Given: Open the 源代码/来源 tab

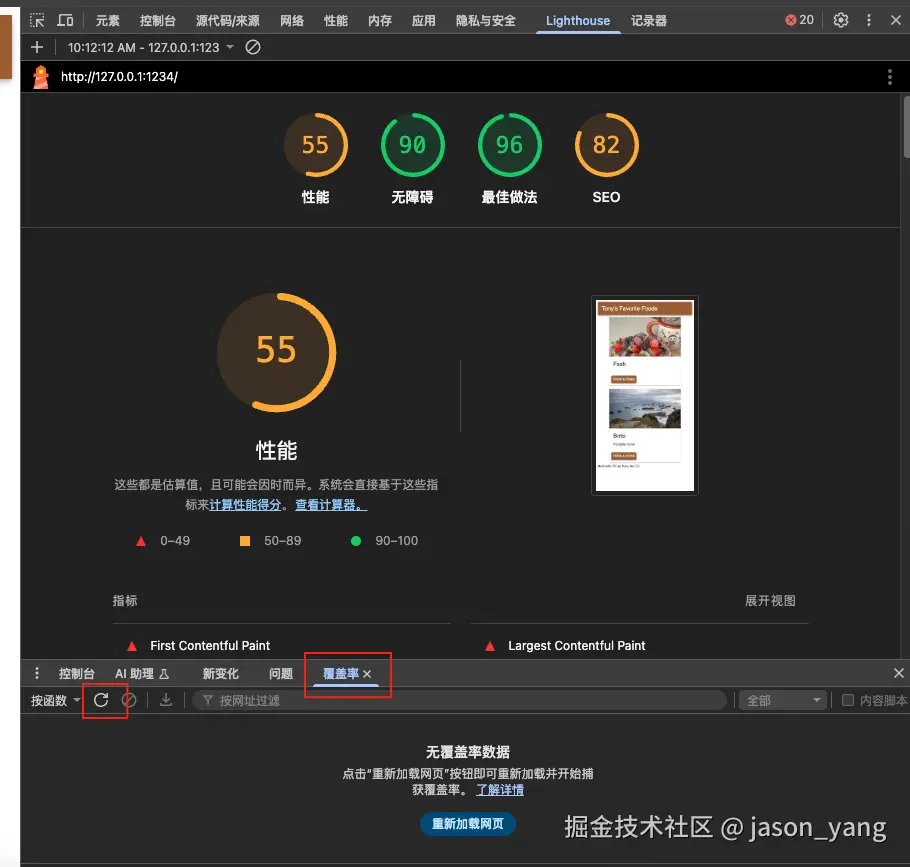Looking at the screenshot, I should click(x=228, y=21).
